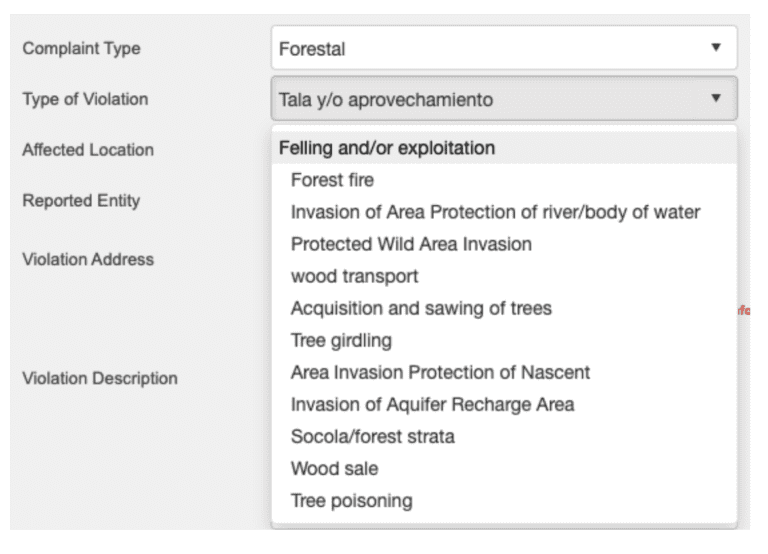
Task: Select Felling and/or exploitation option
Action: coord(387,148)
